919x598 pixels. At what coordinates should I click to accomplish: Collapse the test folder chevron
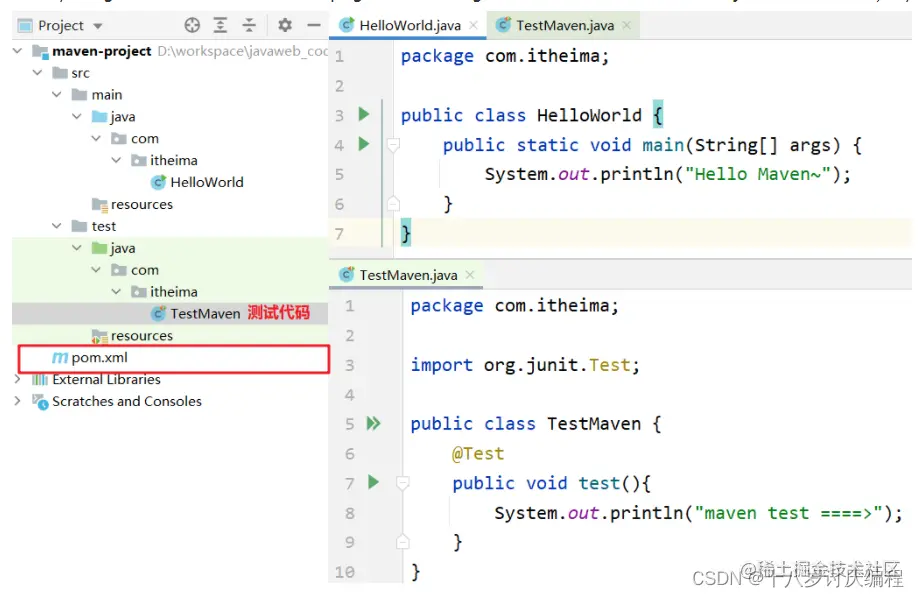[57, 226]
